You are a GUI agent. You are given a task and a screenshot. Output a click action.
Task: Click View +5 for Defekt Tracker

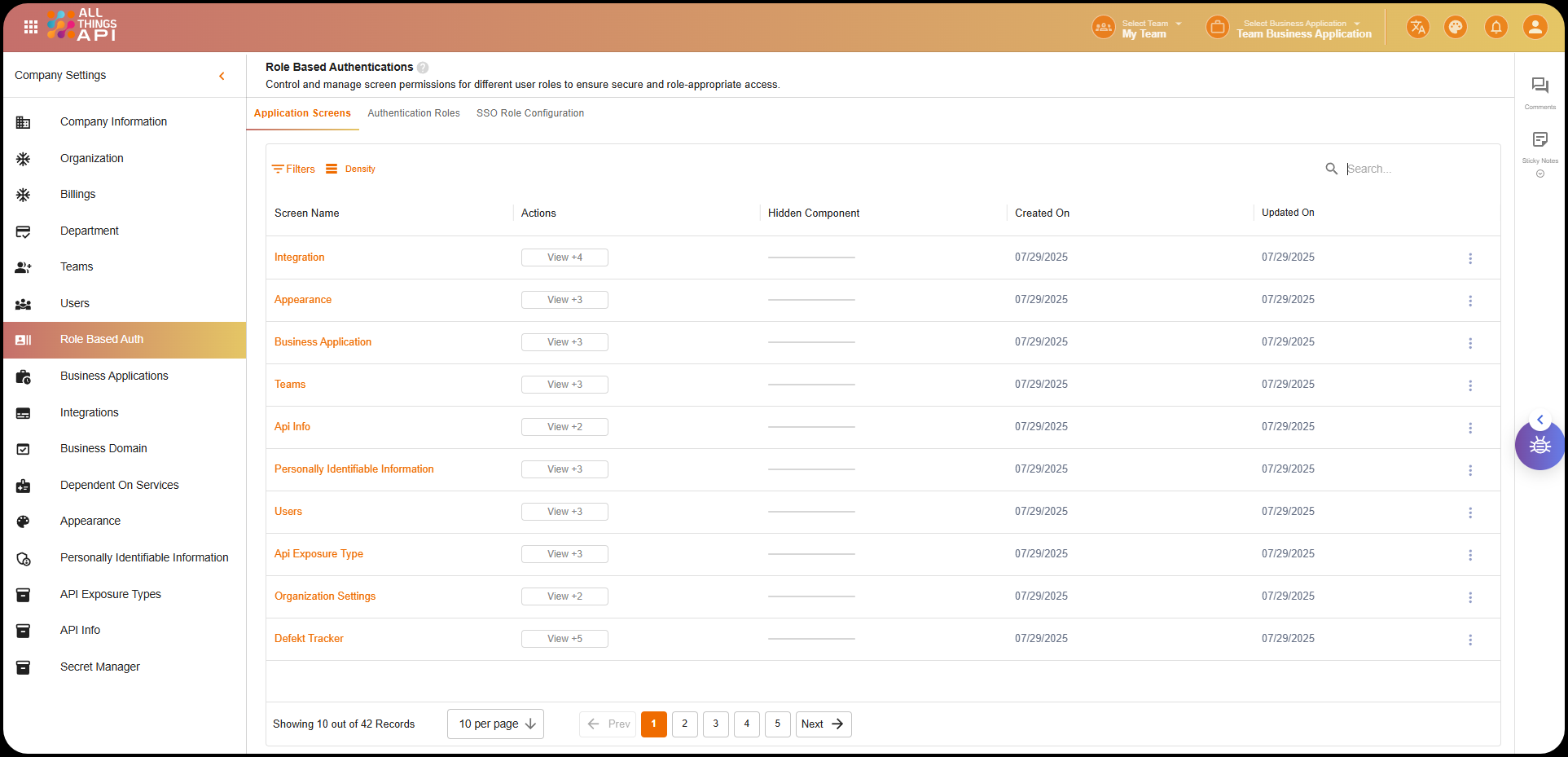(564, 639)
